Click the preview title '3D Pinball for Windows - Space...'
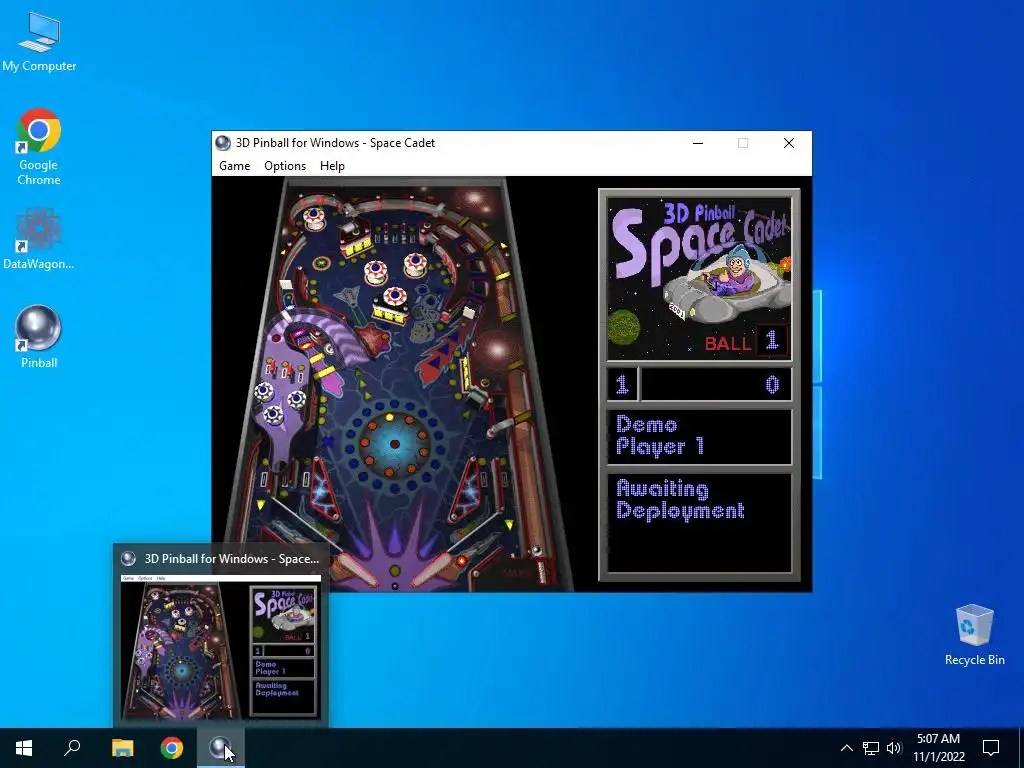The height and width of the screenshot is (768, 1024). (232, 559)
